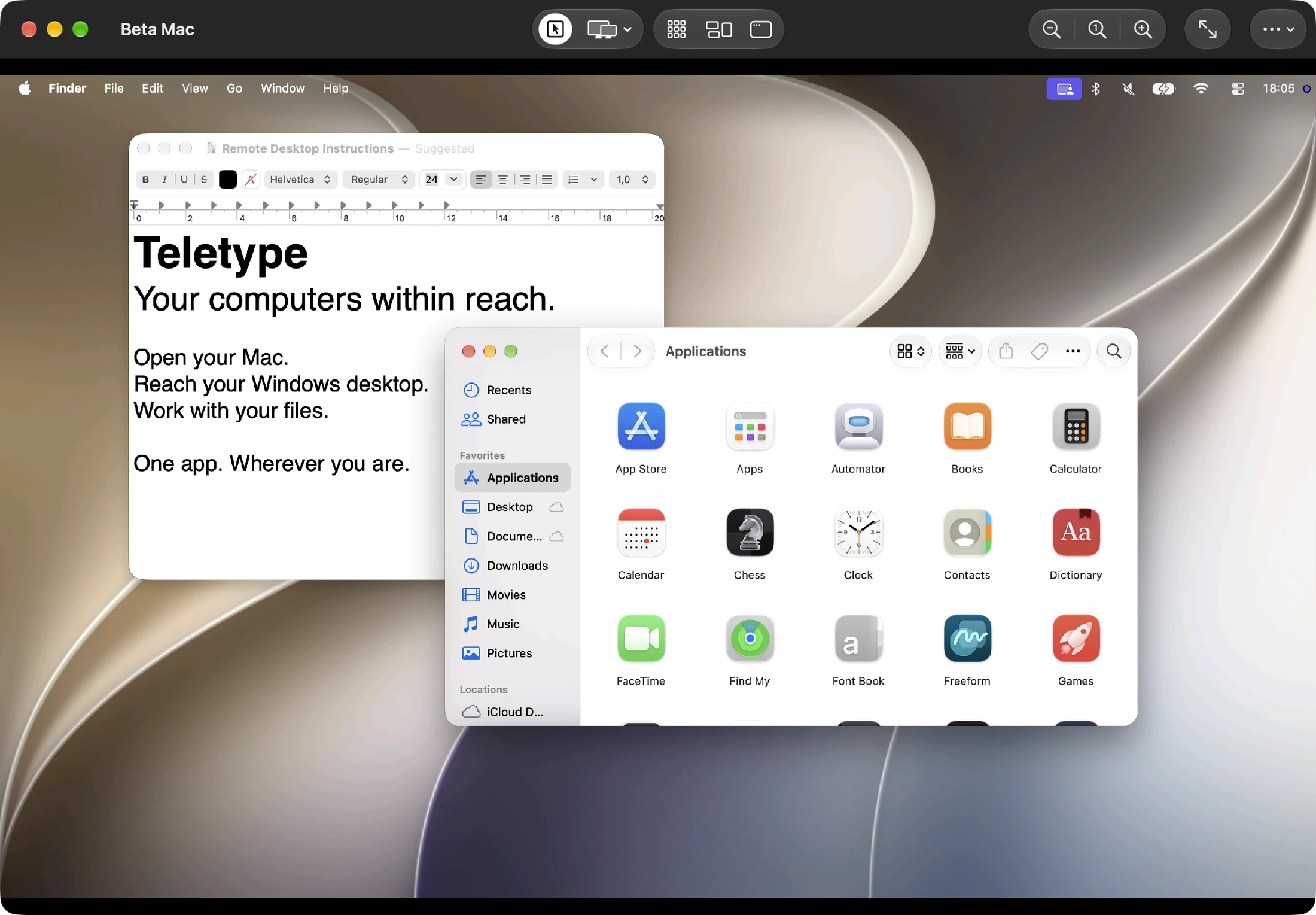Open the more options ellipsis menu
The image size is (1316, 915).
1278,29
